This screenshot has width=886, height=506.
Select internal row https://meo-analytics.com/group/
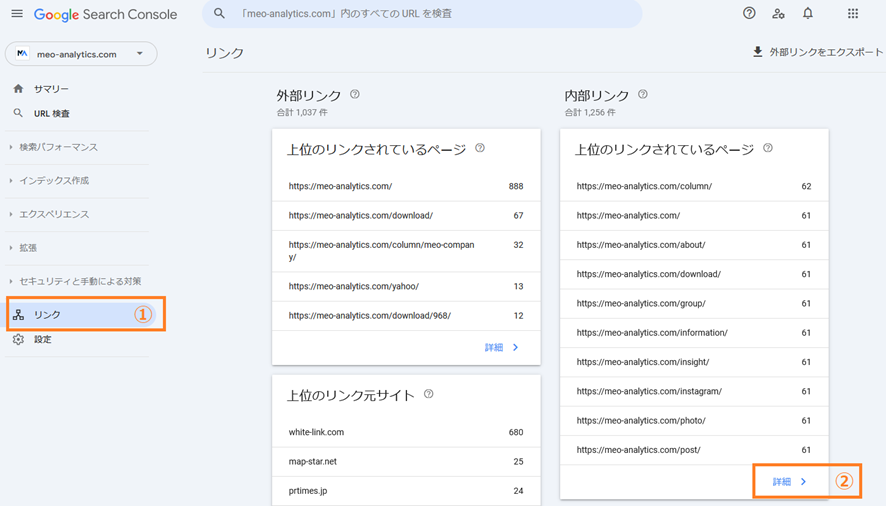pos(694,304)
